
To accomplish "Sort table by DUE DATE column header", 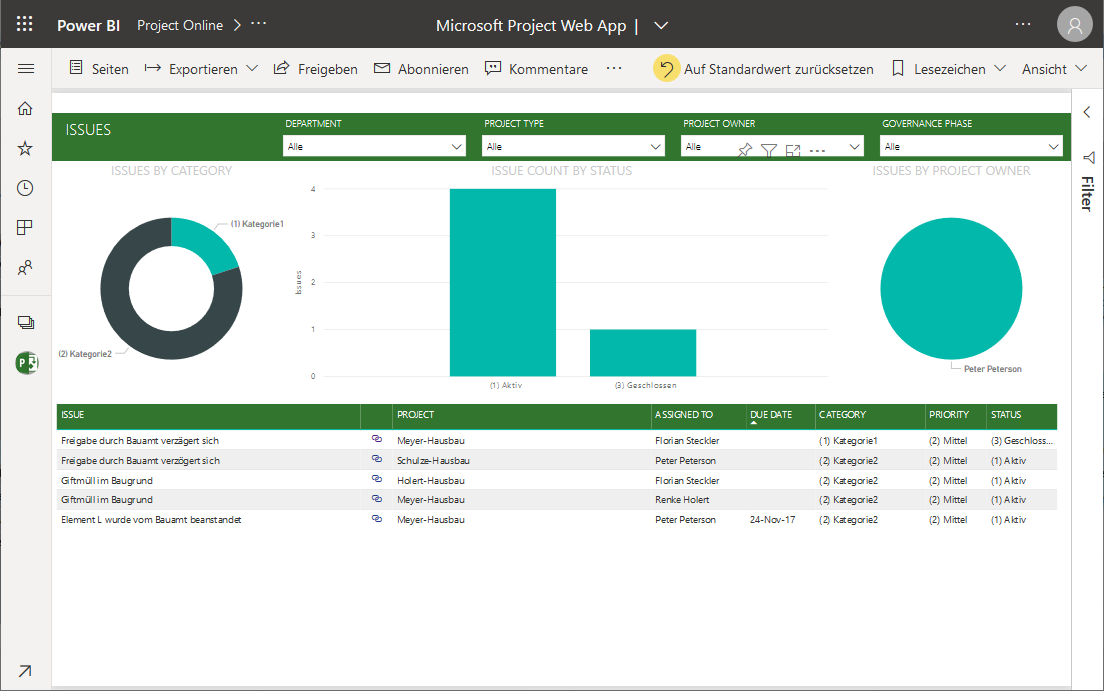I will pyautogui.click(x=771, y=414).
